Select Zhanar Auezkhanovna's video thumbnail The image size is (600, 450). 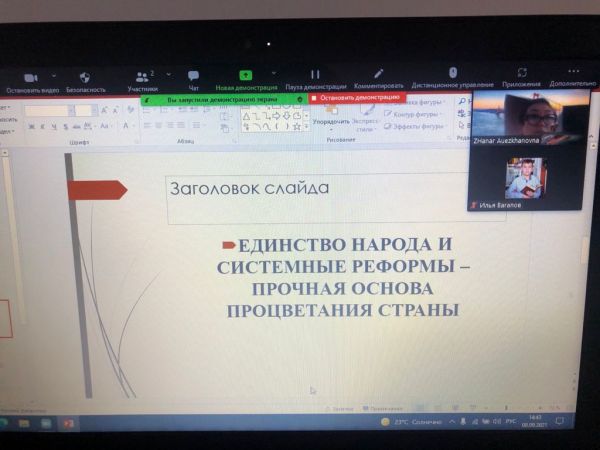click(526, 122)
